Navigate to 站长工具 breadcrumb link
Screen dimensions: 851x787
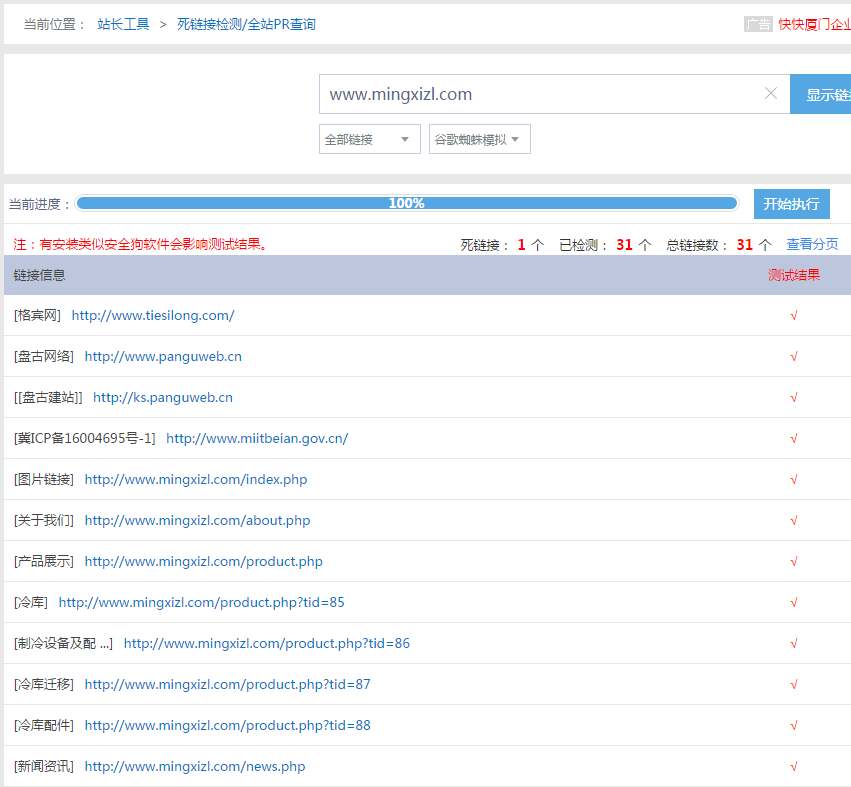pos(122,23)
